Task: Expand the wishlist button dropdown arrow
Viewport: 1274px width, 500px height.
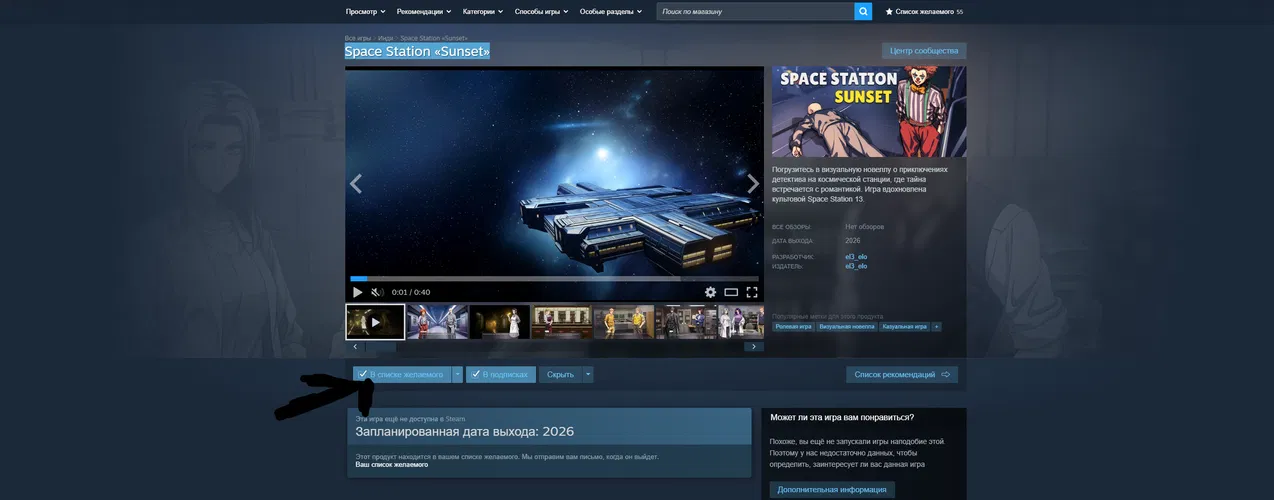Action: [457, 374]
